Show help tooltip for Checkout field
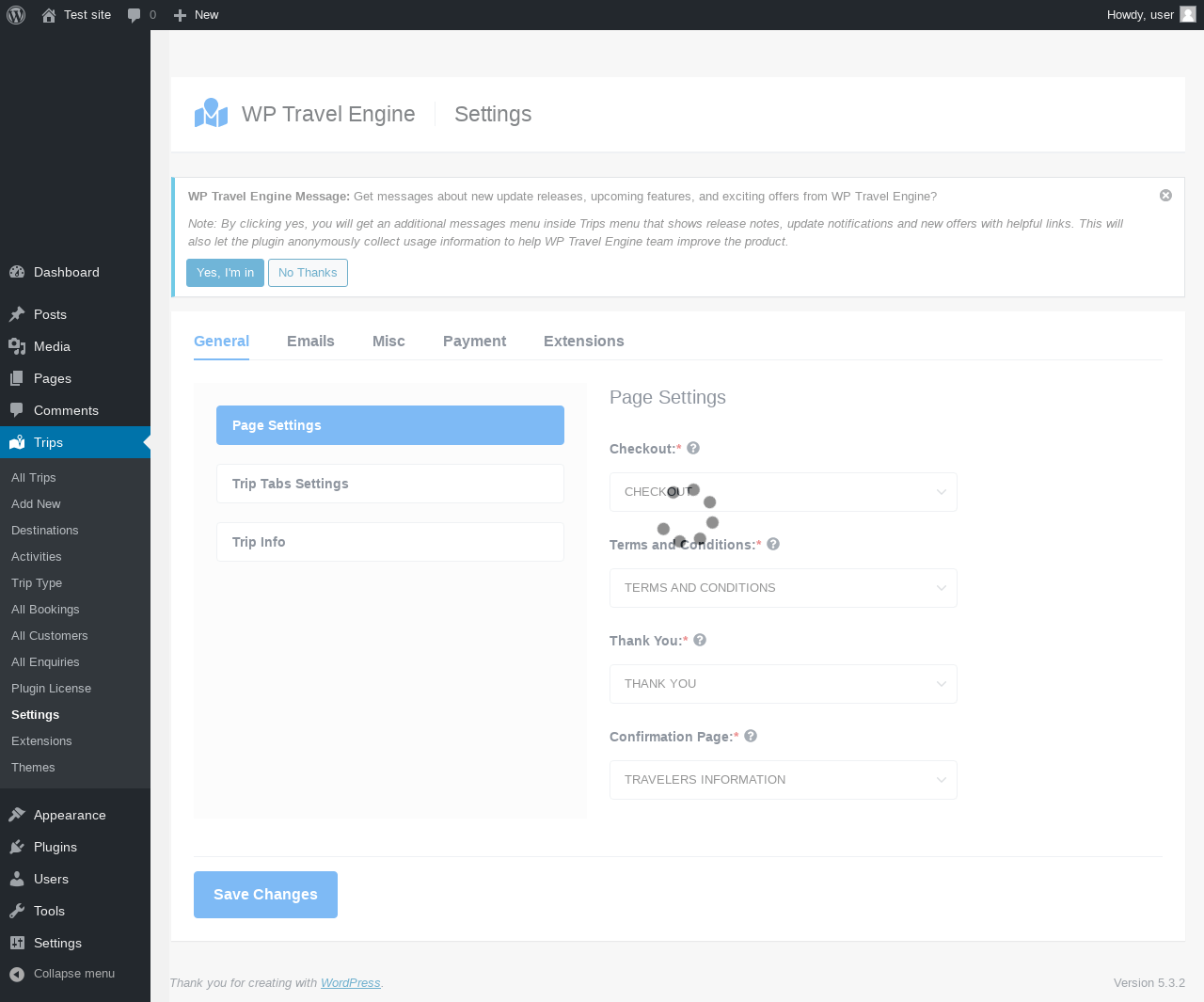 tap(693, 448)
